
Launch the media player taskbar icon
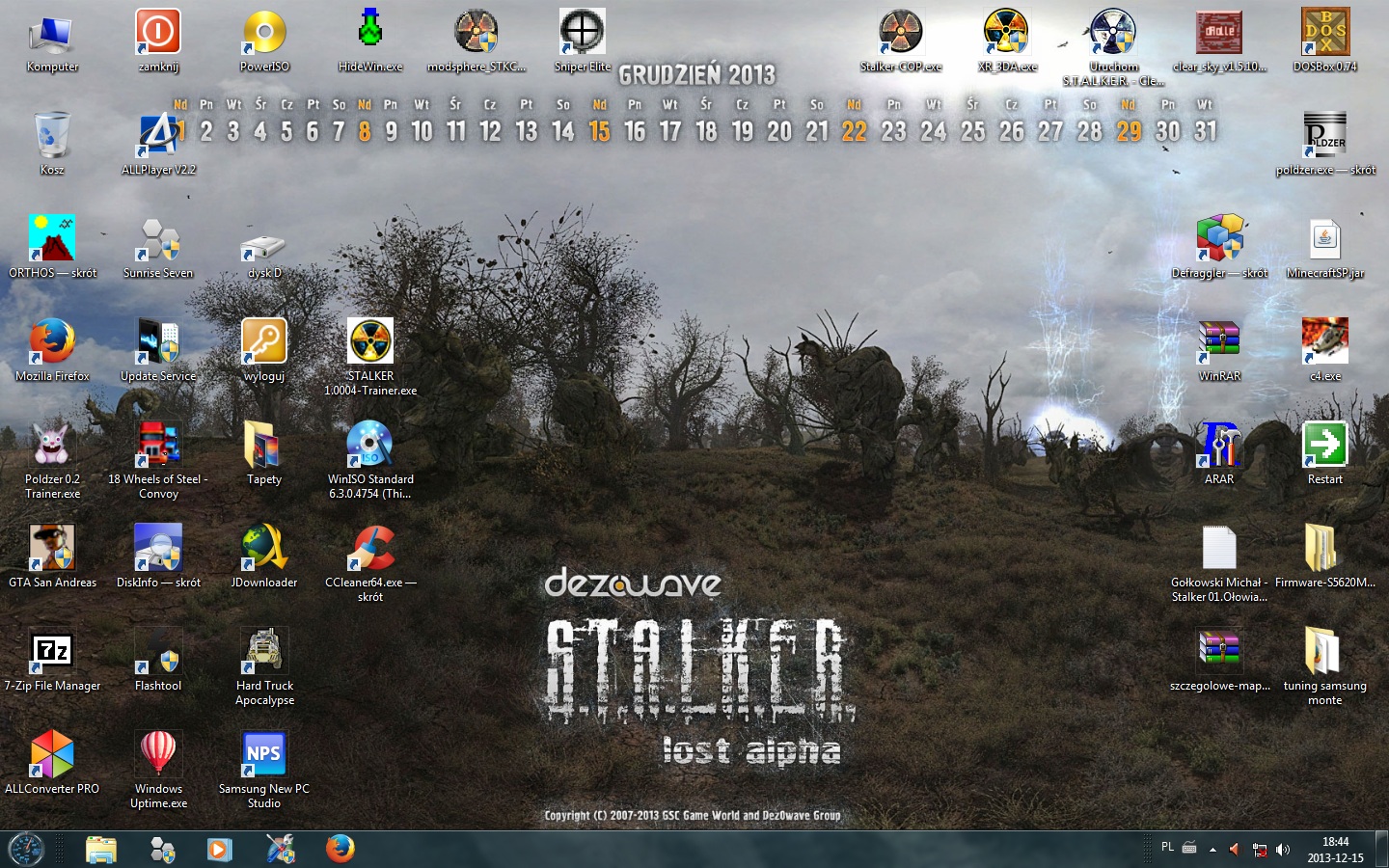[x=220, y=850]
